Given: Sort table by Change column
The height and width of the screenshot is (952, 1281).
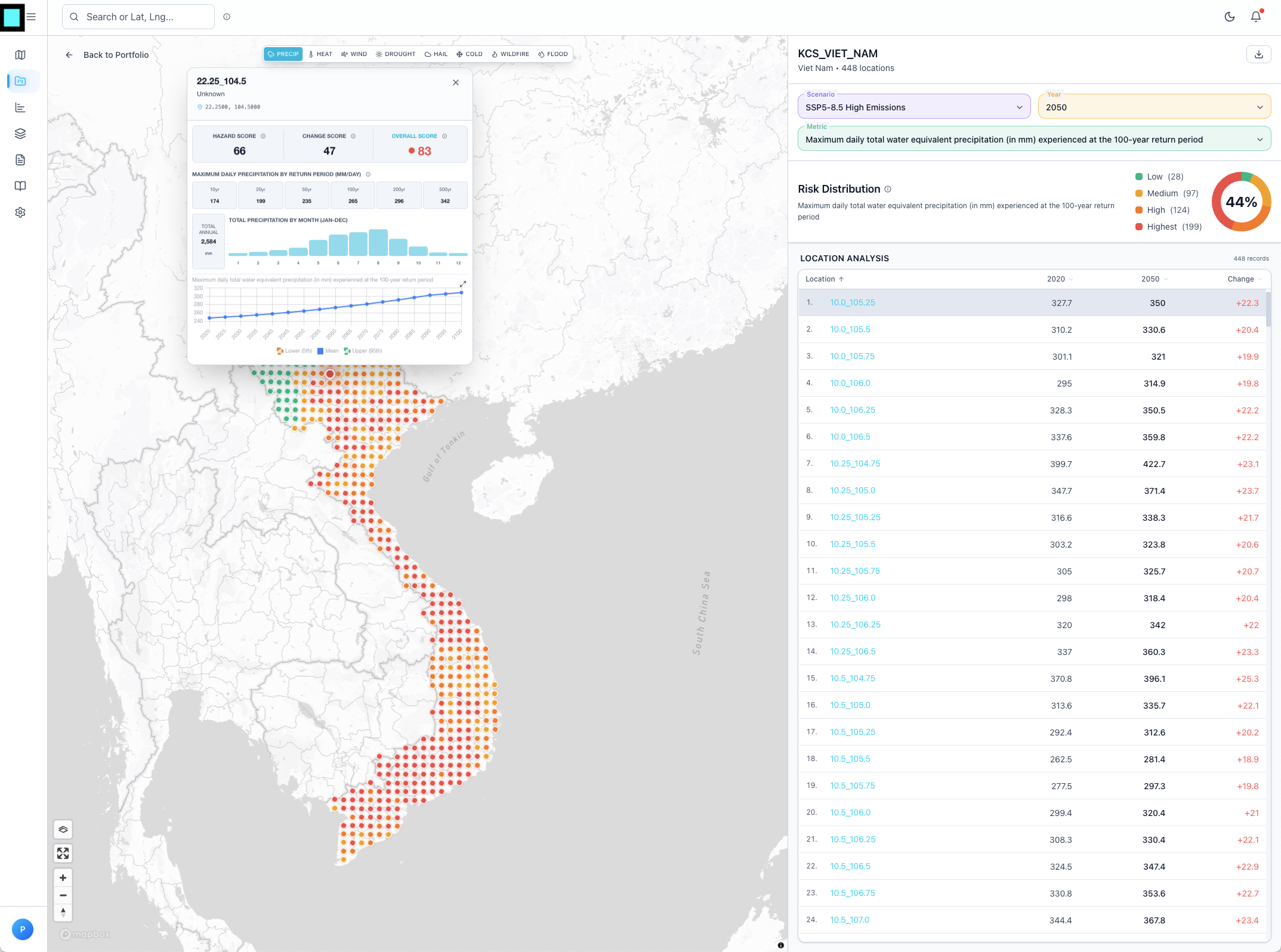Looking at the screenshot, I should click(1245, 279).
